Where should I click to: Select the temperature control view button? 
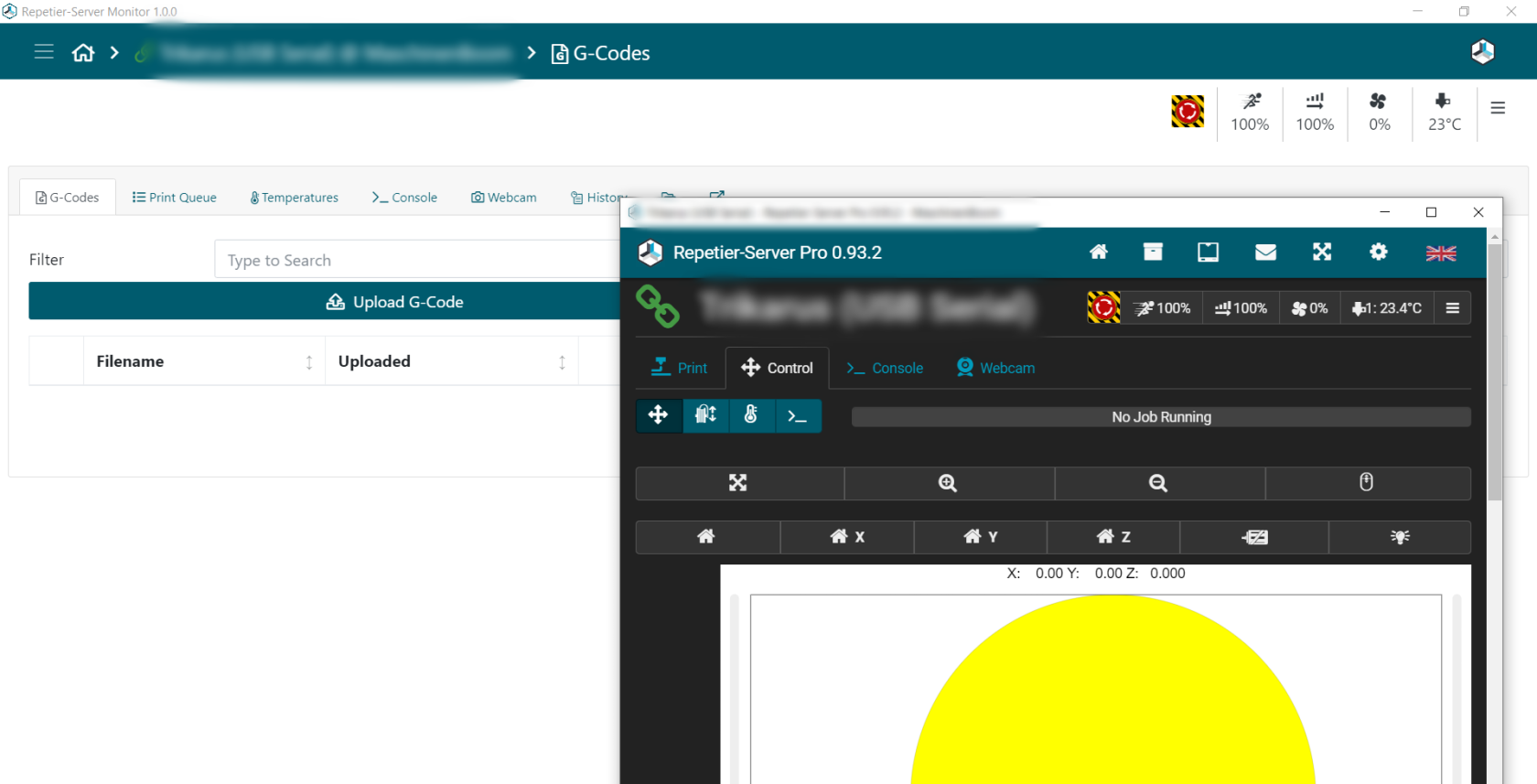click(x=751, y=415)
